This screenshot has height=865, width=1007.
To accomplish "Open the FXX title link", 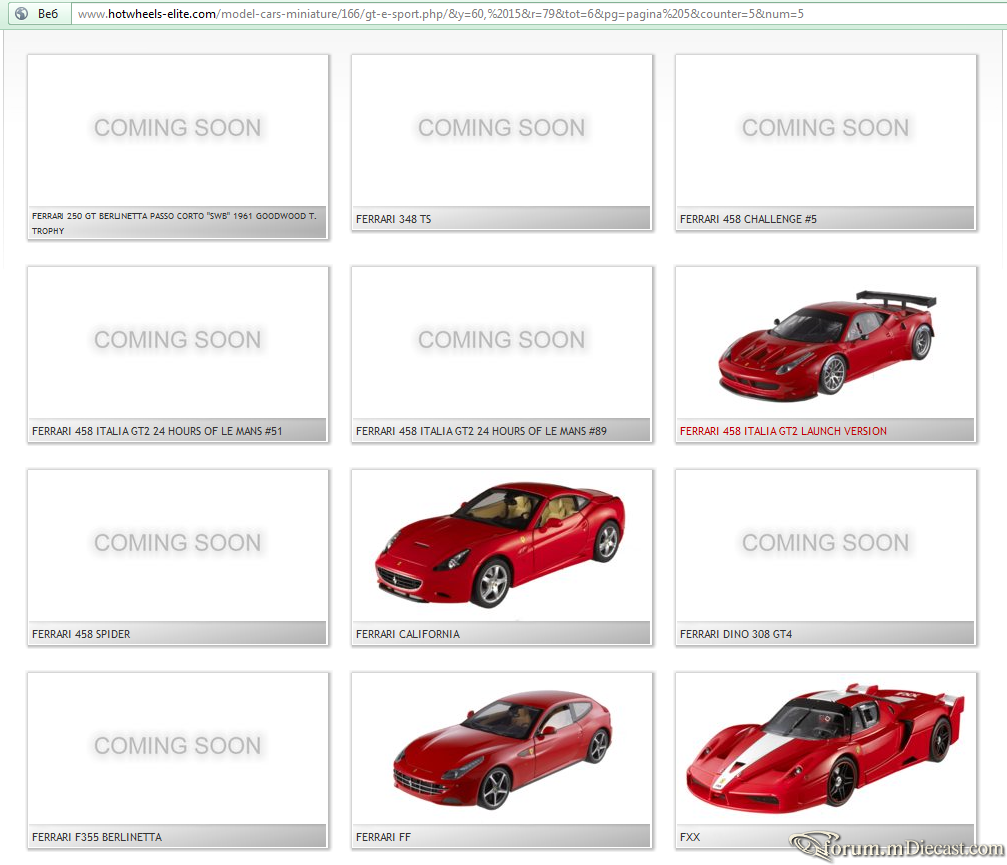I will (x=690, y=837).
